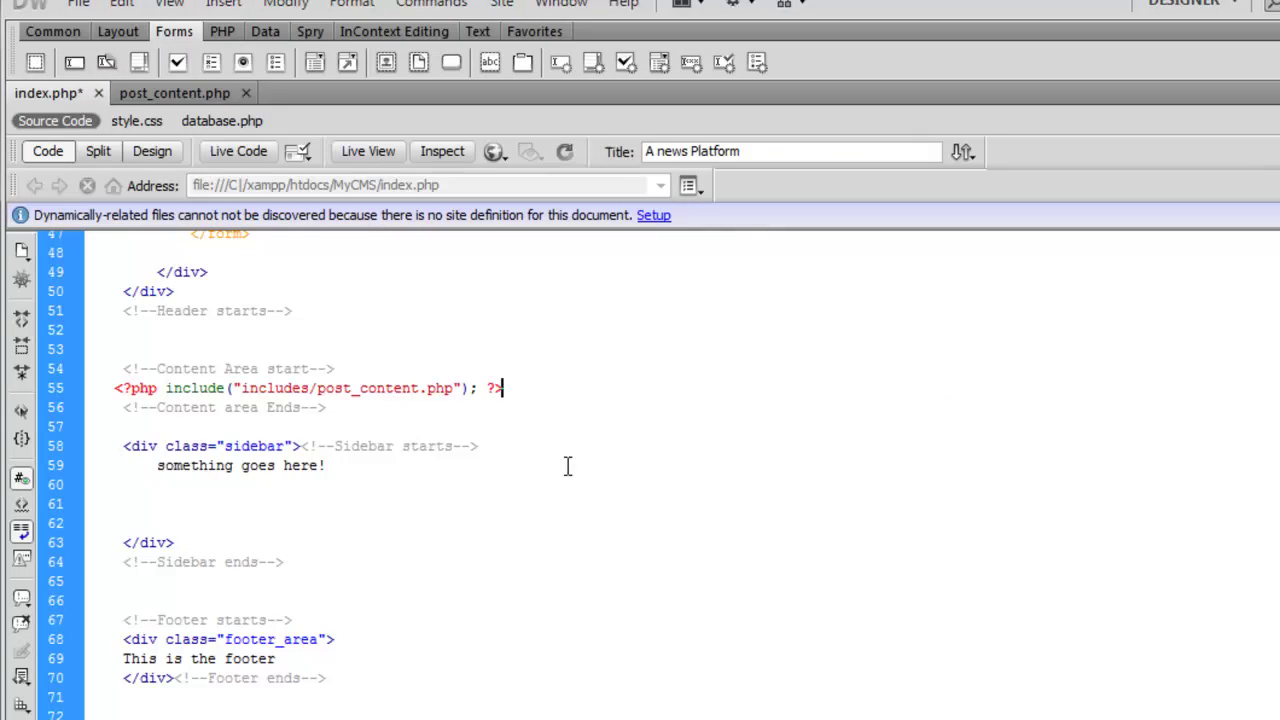Open the Address history dropdown
The image size is (1280, 720).
660,186
